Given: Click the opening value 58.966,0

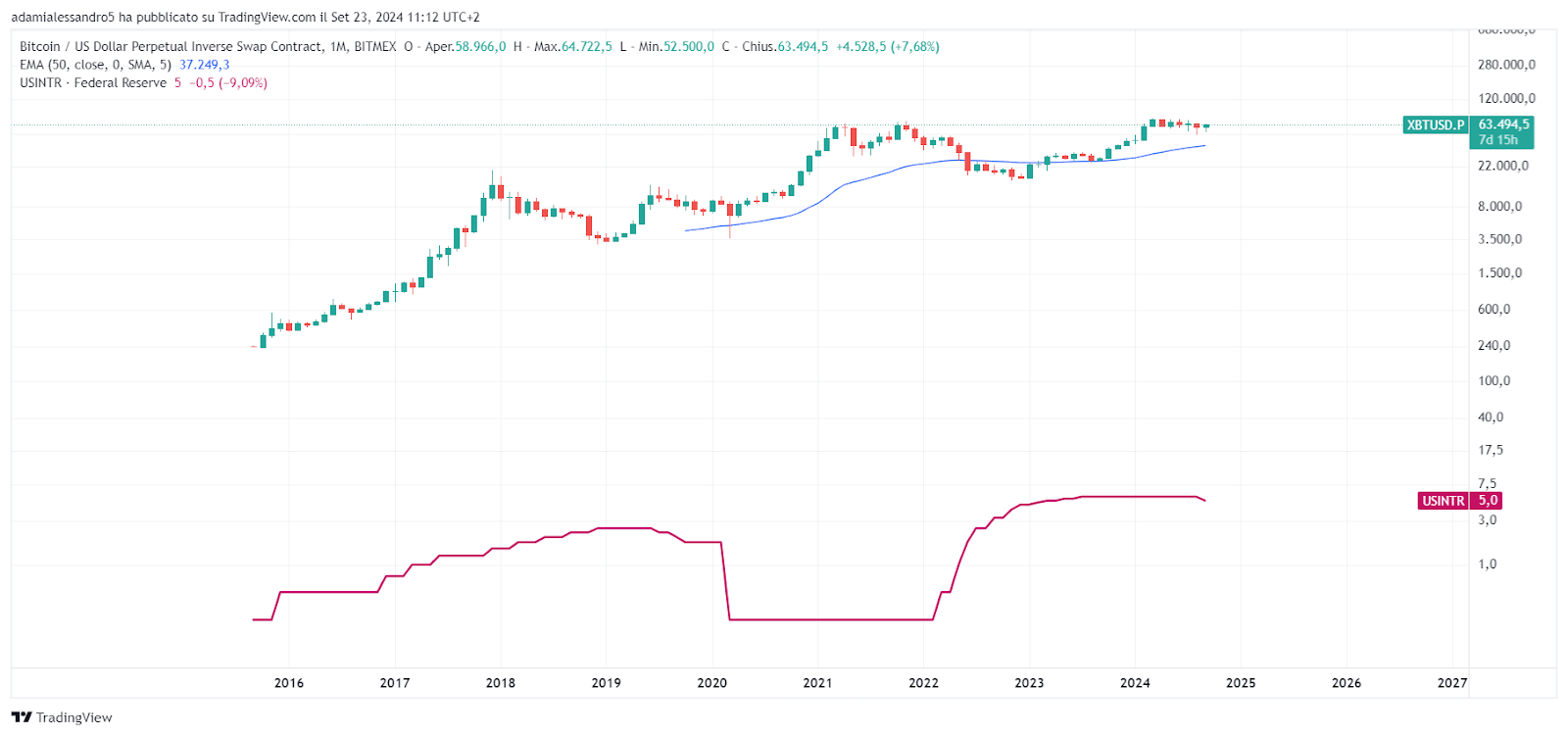Looking at the screenshot, I should [x=480, y=47].
